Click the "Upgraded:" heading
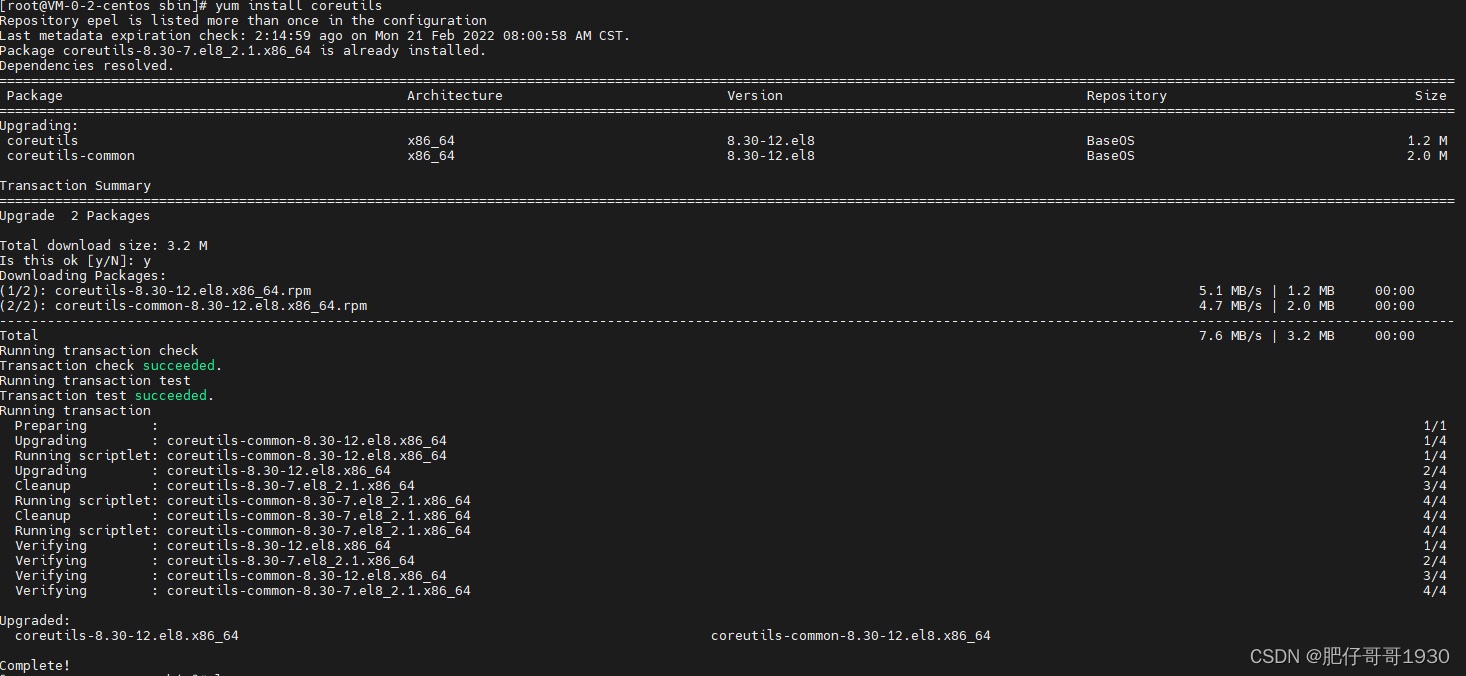The image size is (1466, 676). (x=35, y=621)
